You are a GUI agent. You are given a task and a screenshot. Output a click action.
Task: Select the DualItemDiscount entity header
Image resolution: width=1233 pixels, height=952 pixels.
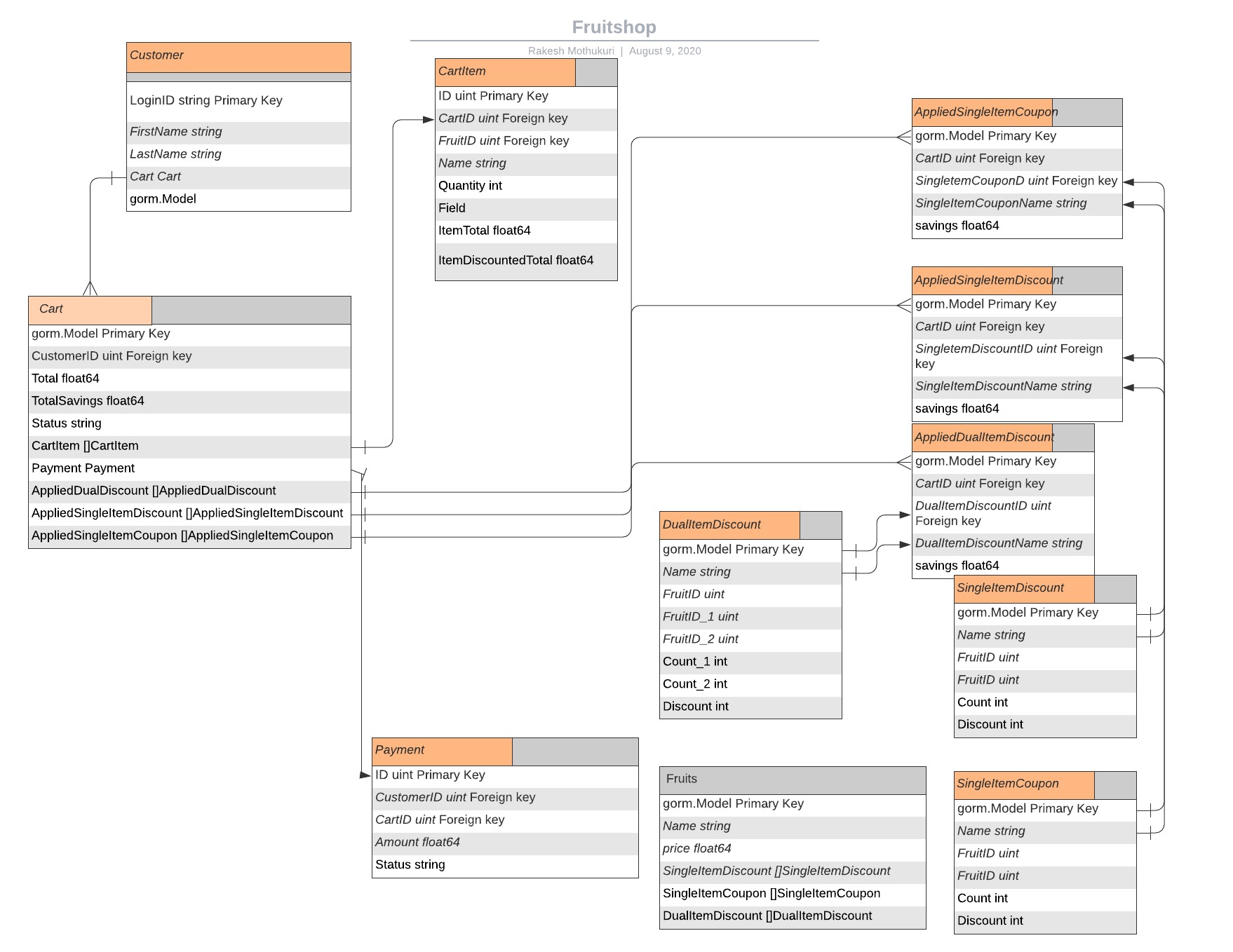pos(711,524)
